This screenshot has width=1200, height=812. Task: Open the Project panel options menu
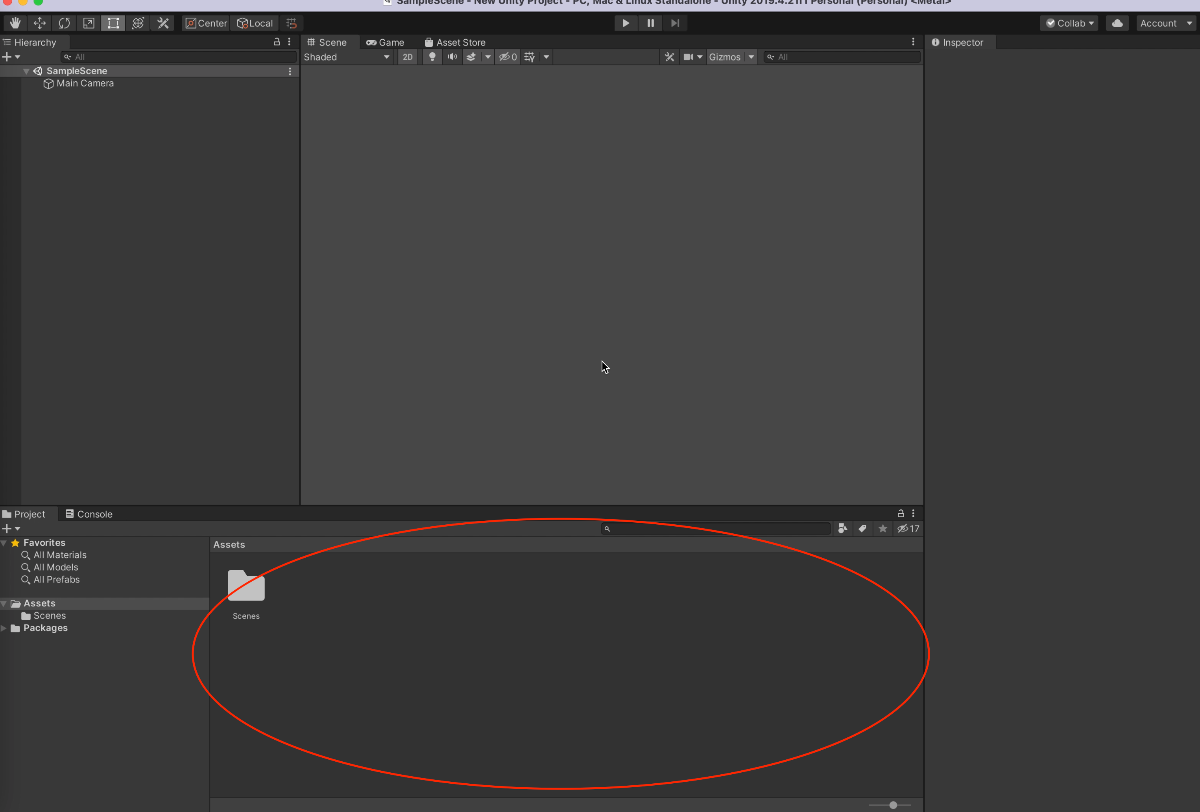(x=914, y=514)
